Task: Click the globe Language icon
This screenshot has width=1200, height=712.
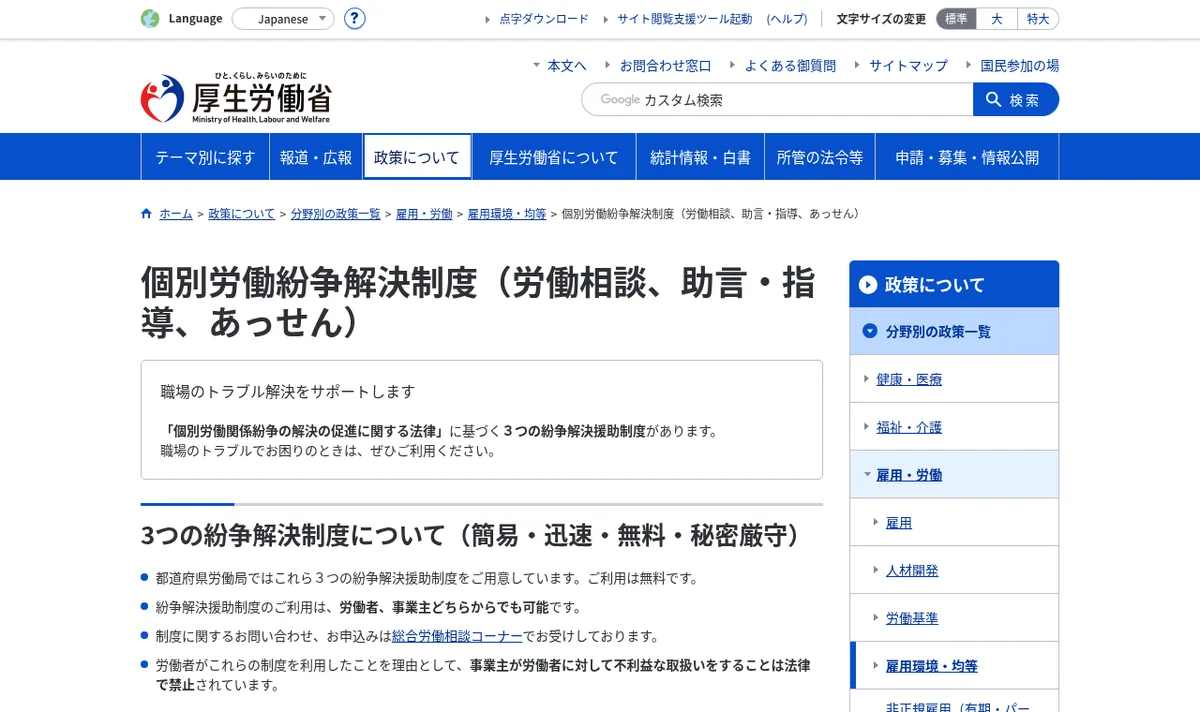Action: pos(150,18)
